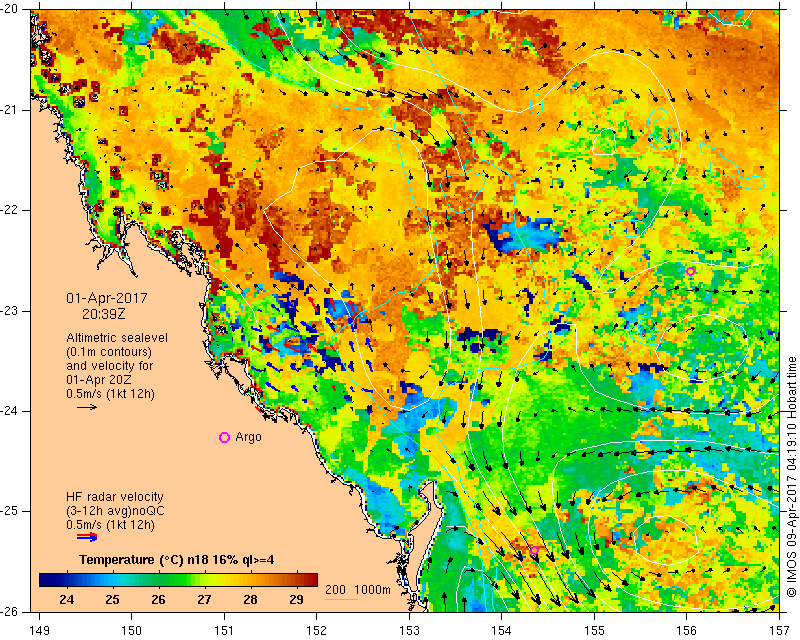
Task: Select the '01-Apr-2017' date text
Action: pos(107,298)
